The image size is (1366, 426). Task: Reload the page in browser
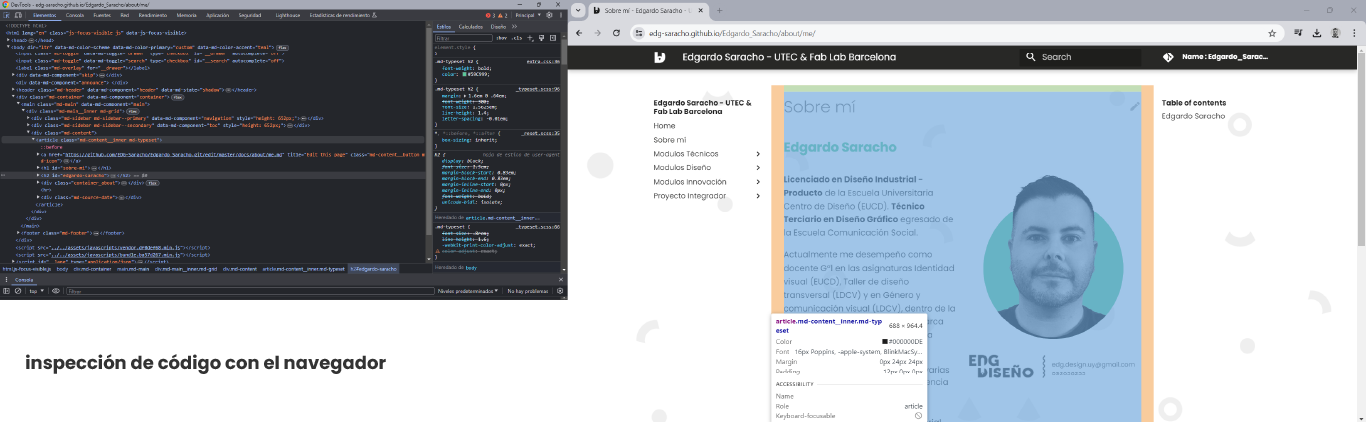click(616, 33)
